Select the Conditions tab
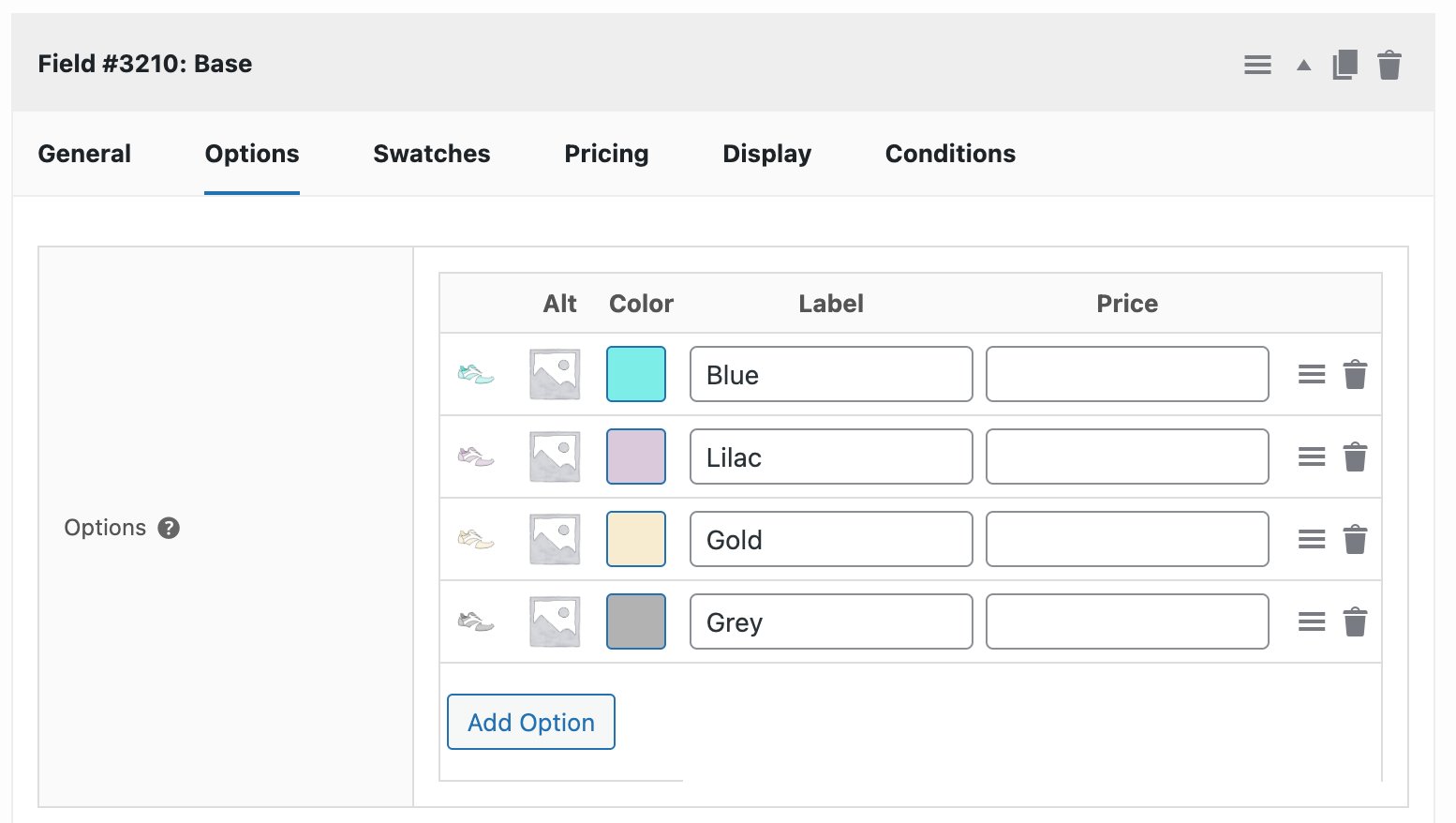Screen dimensions: 1456x823 [x=949, y=153]
